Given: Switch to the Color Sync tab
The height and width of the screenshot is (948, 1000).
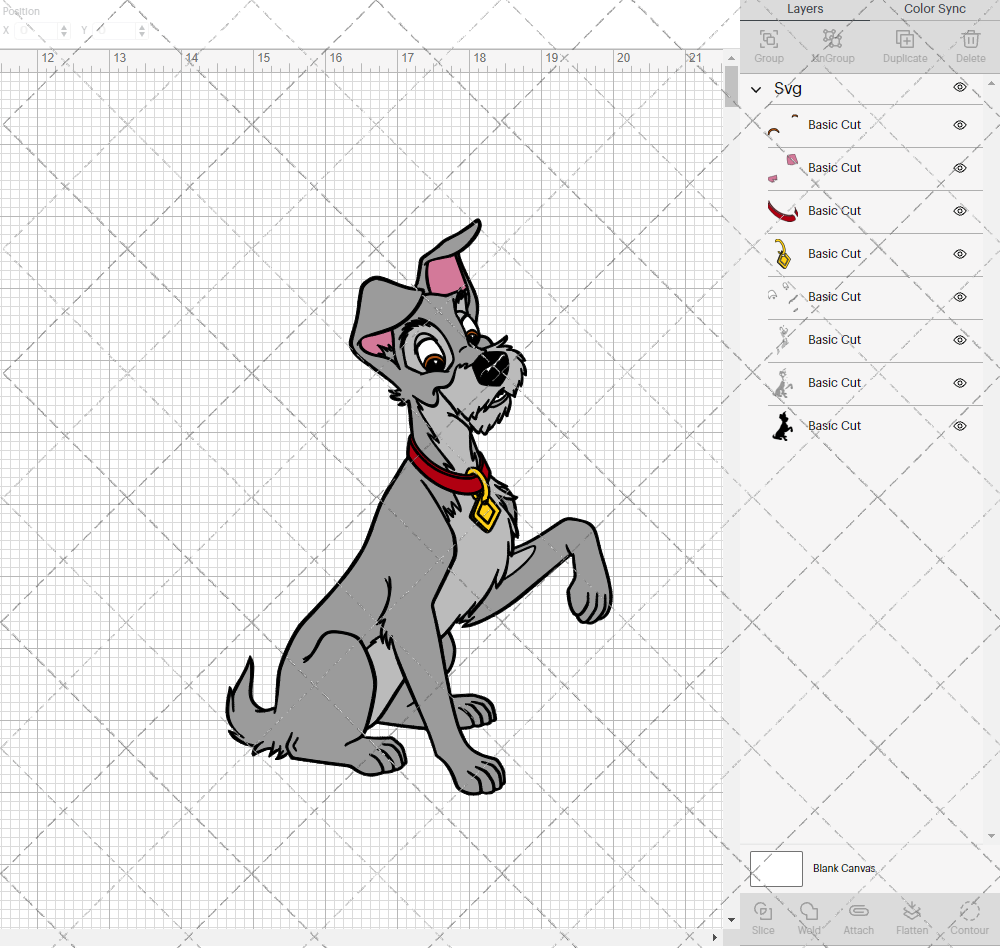Looking at the screenshot, I should [x=934, y=9].
